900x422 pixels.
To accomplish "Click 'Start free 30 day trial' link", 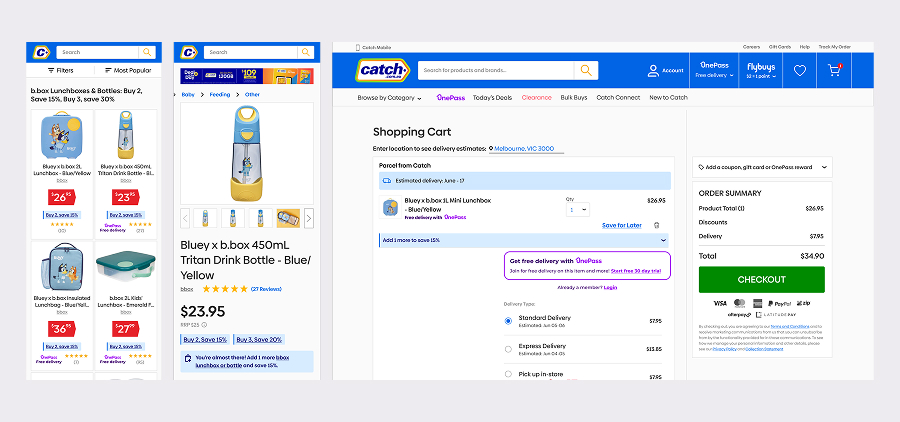I will point(636,270).
